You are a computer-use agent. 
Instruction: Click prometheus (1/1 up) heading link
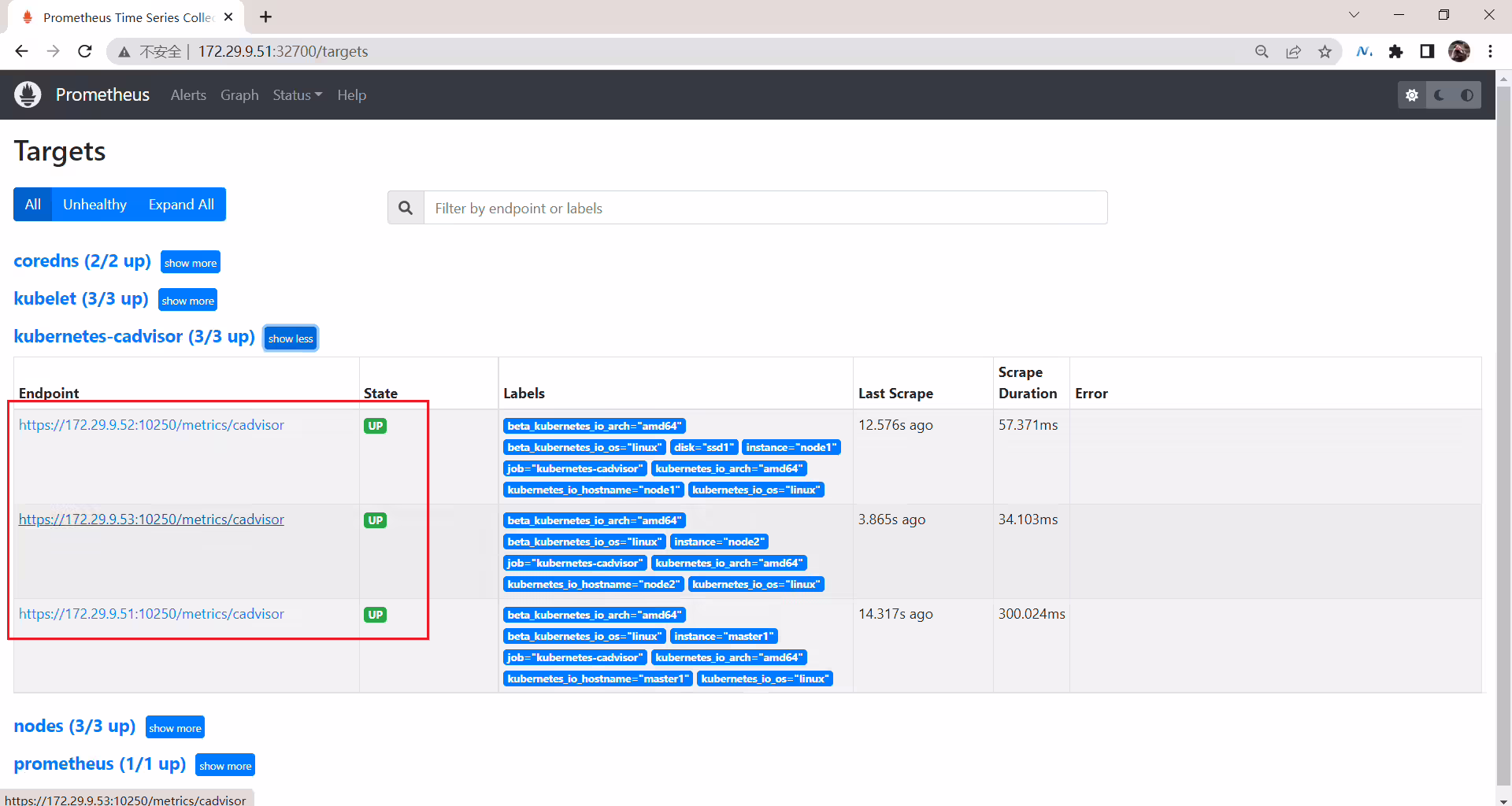(100, 763)
